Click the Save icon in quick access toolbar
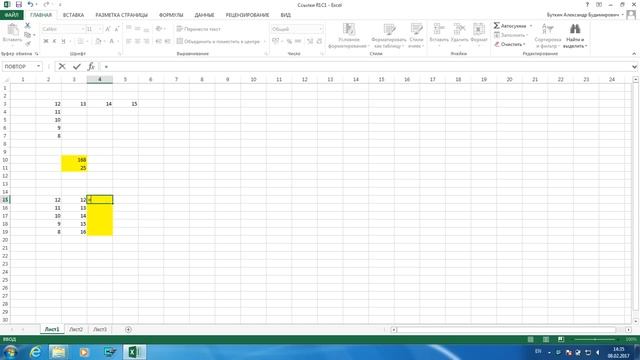The image size is (640, 360). 19,4
